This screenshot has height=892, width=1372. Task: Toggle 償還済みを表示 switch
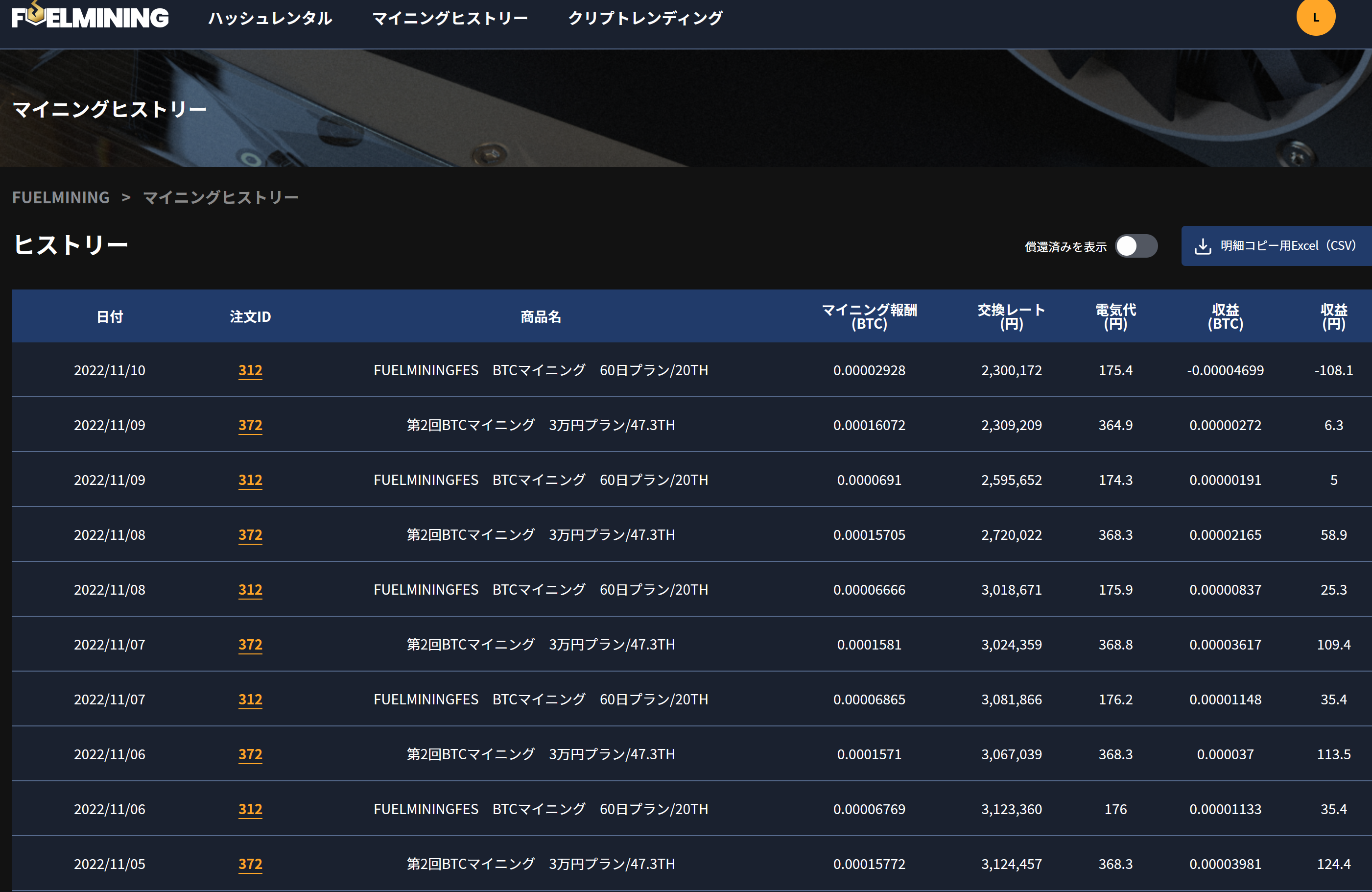1135,246
